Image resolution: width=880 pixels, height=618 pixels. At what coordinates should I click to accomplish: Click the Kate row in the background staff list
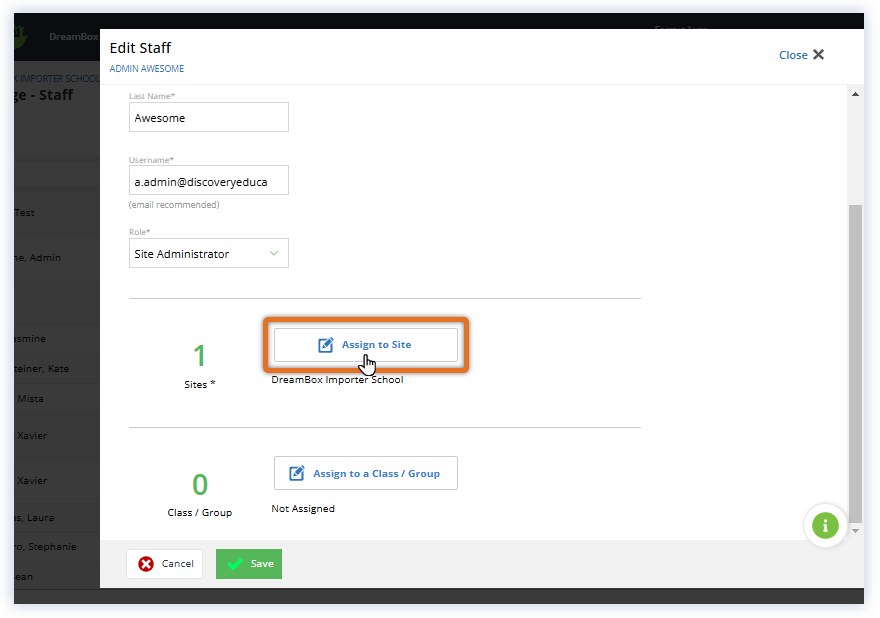57,369
